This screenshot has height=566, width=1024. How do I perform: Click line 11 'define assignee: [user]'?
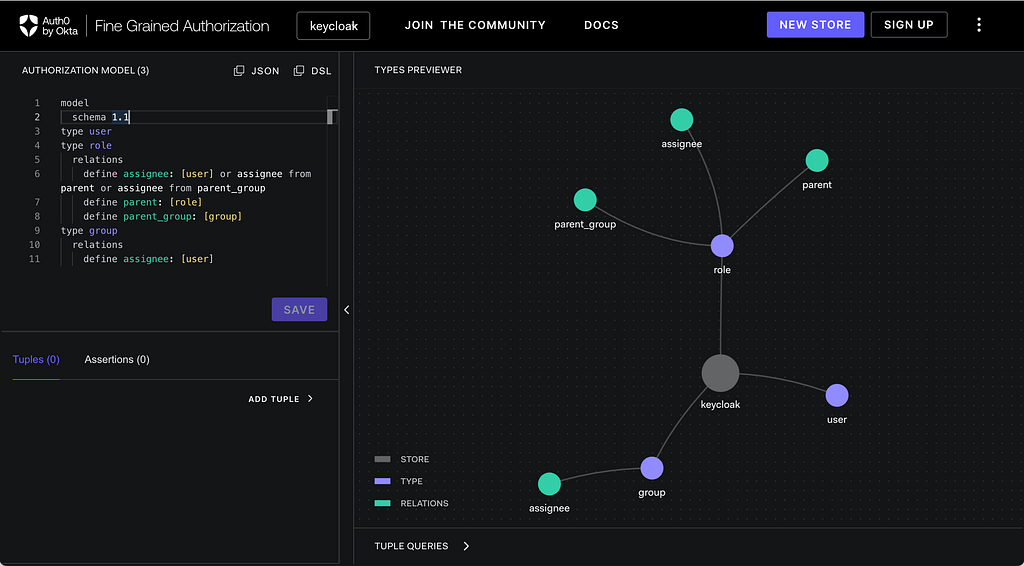click(148, 259)
